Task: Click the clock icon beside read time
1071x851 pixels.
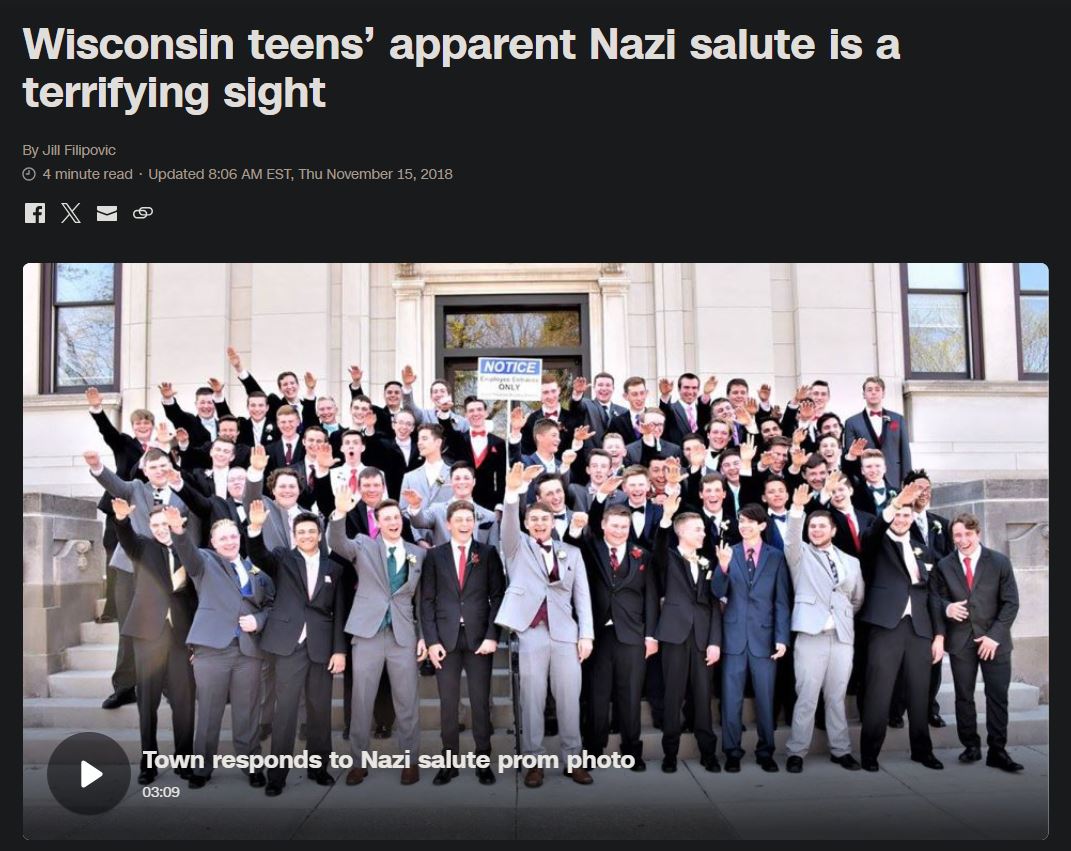Action: click(x=29, y=174)
